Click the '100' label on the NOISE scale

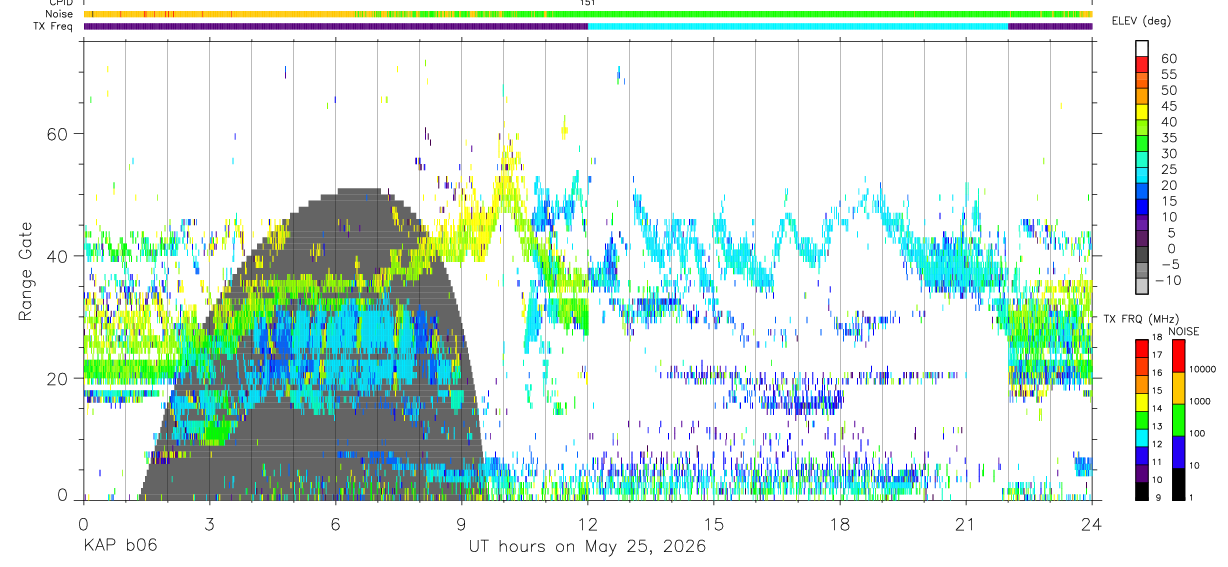pyautogui.click(x=1195, y=433)
